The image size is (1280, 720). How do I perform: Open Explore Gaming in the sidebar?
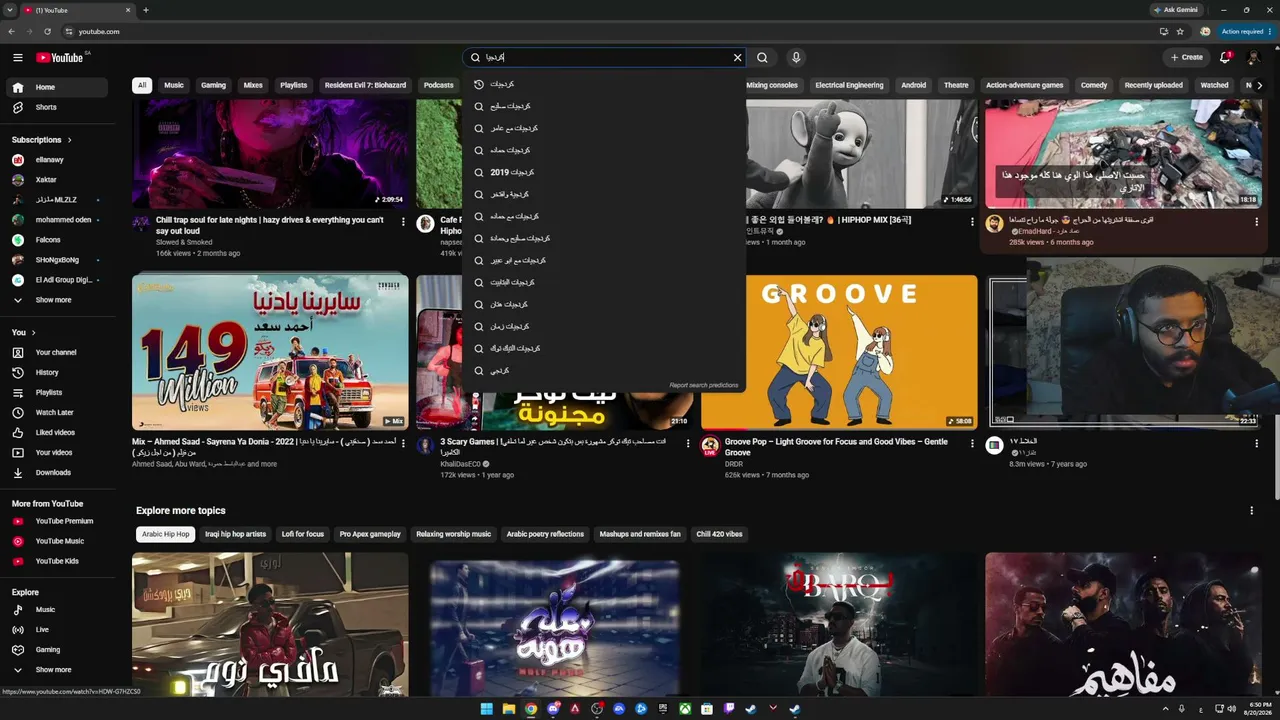[59, 650]
